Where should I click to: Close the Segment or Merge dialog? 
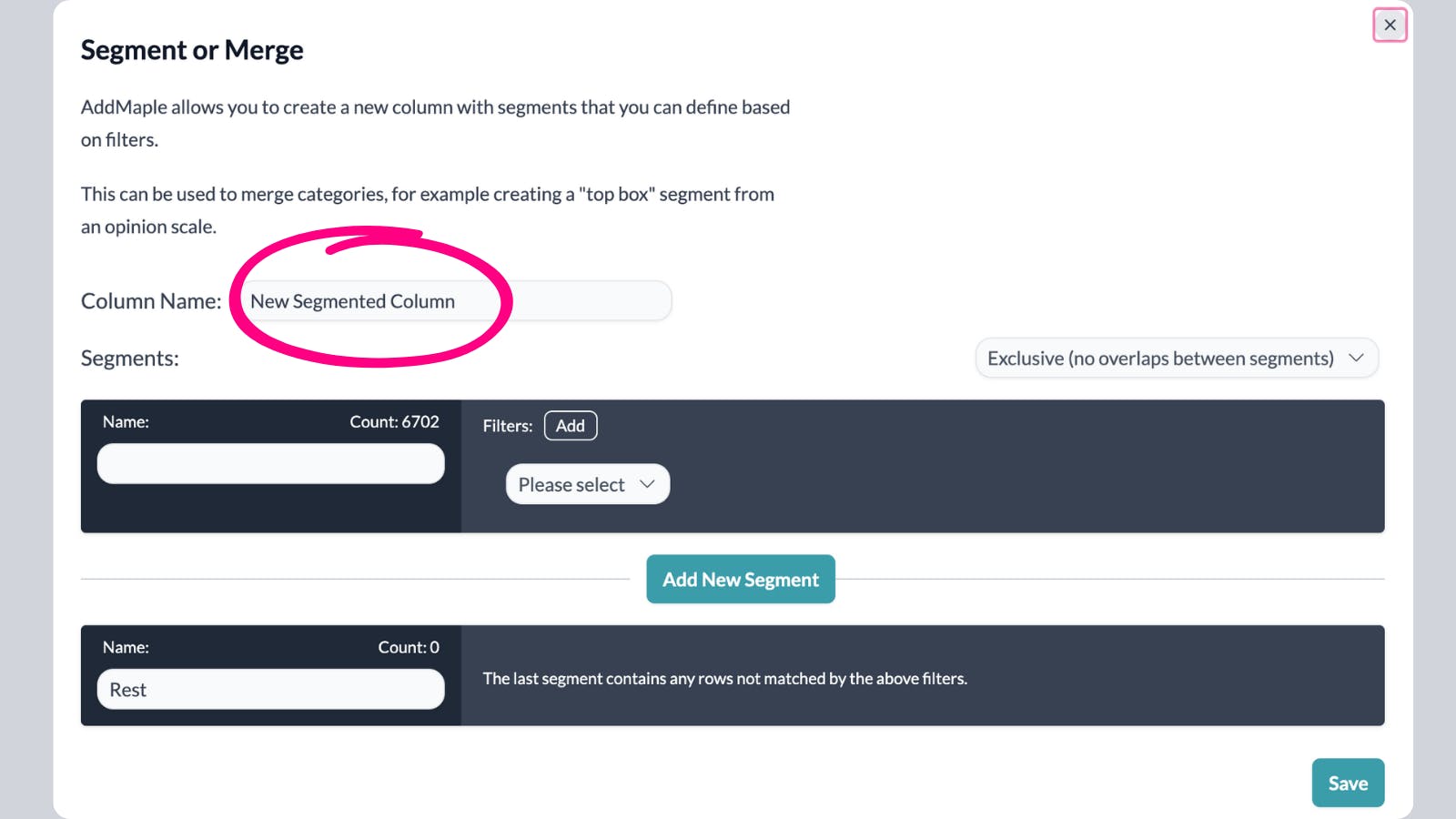tap(1390, 25)
